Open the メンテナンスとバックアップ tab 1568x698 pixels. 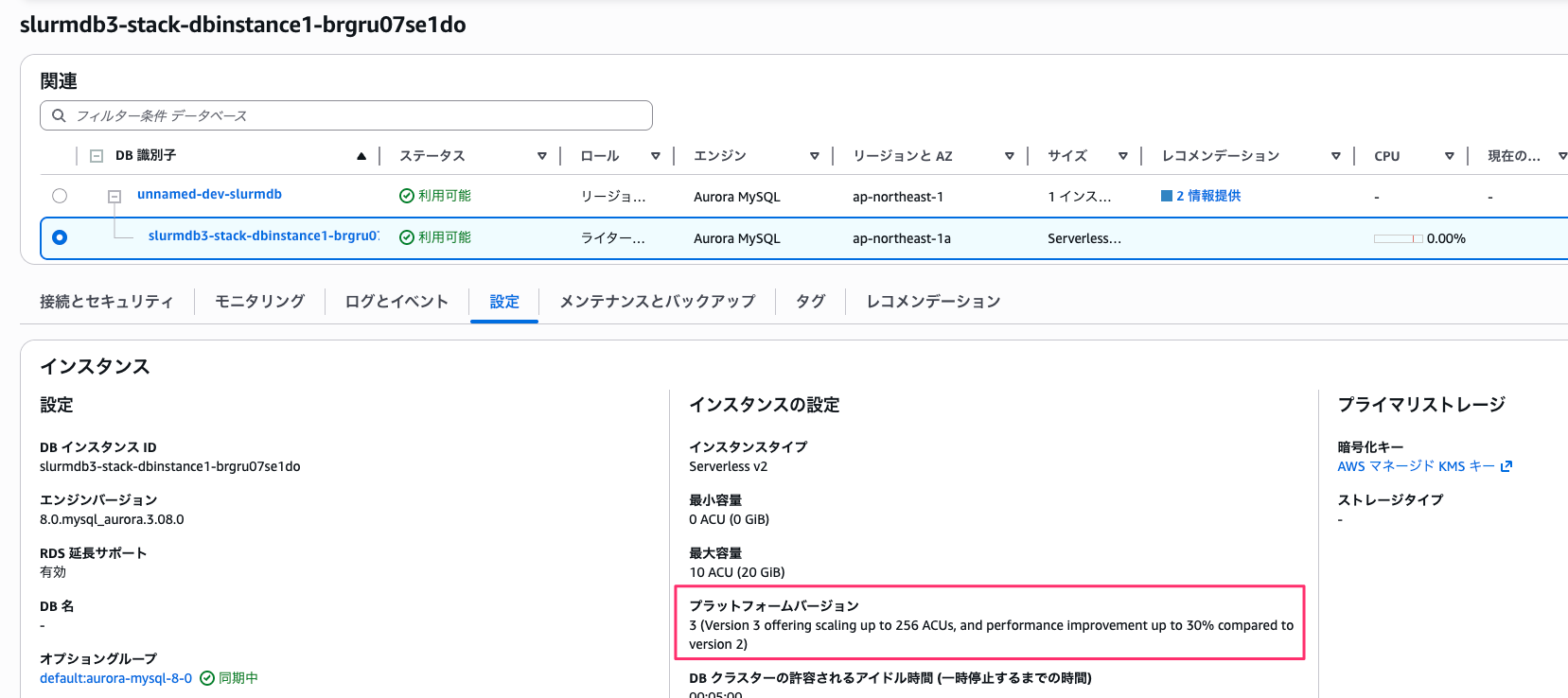(657, 302)
